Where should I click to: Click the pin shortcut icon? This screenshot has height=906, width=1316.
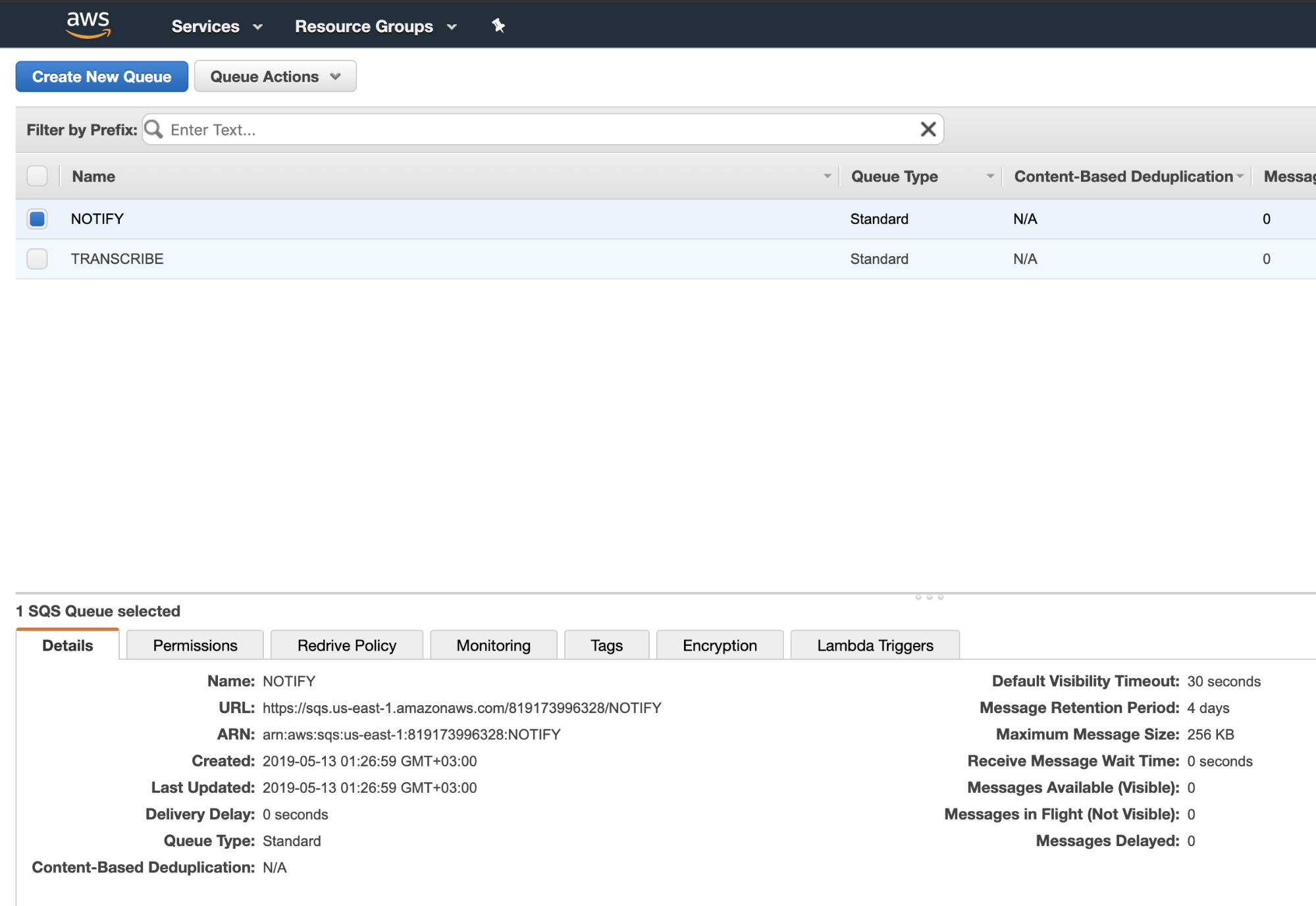coord(498,26)
